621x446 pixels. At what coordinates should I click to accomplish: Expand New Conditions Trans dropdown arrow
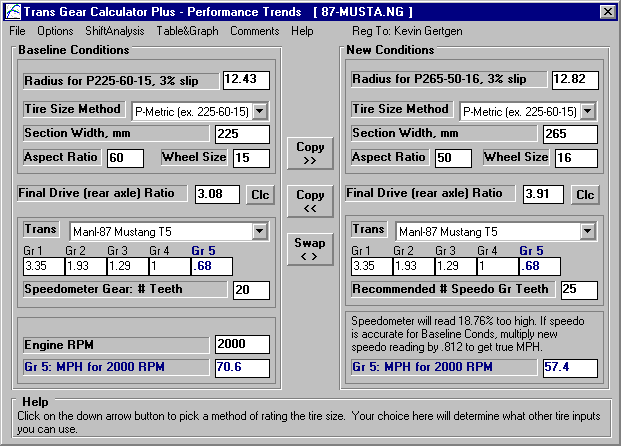pyautogui.click(x=588, y=231)
